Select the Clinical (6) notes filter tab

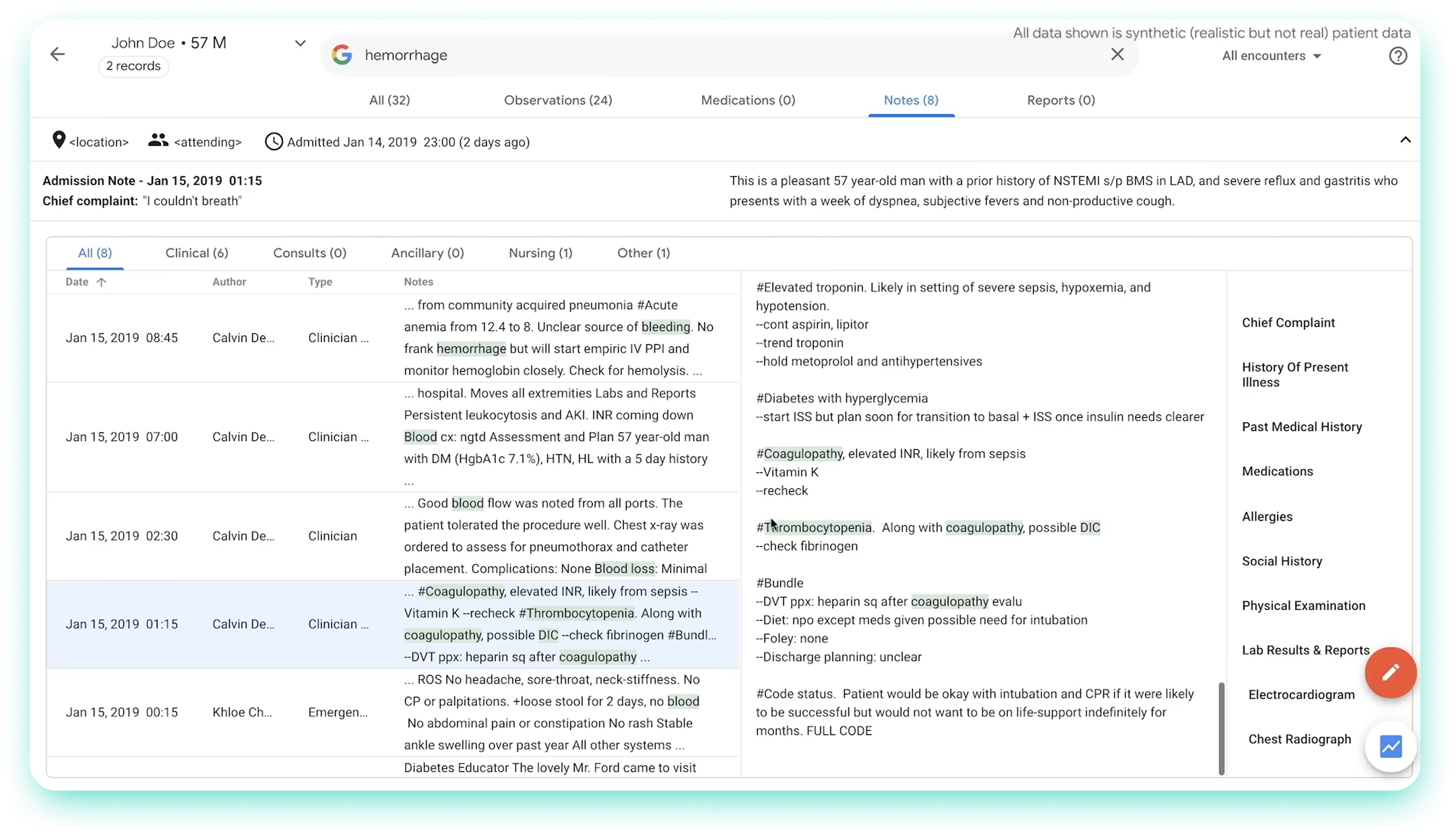(x=197, y=253)
